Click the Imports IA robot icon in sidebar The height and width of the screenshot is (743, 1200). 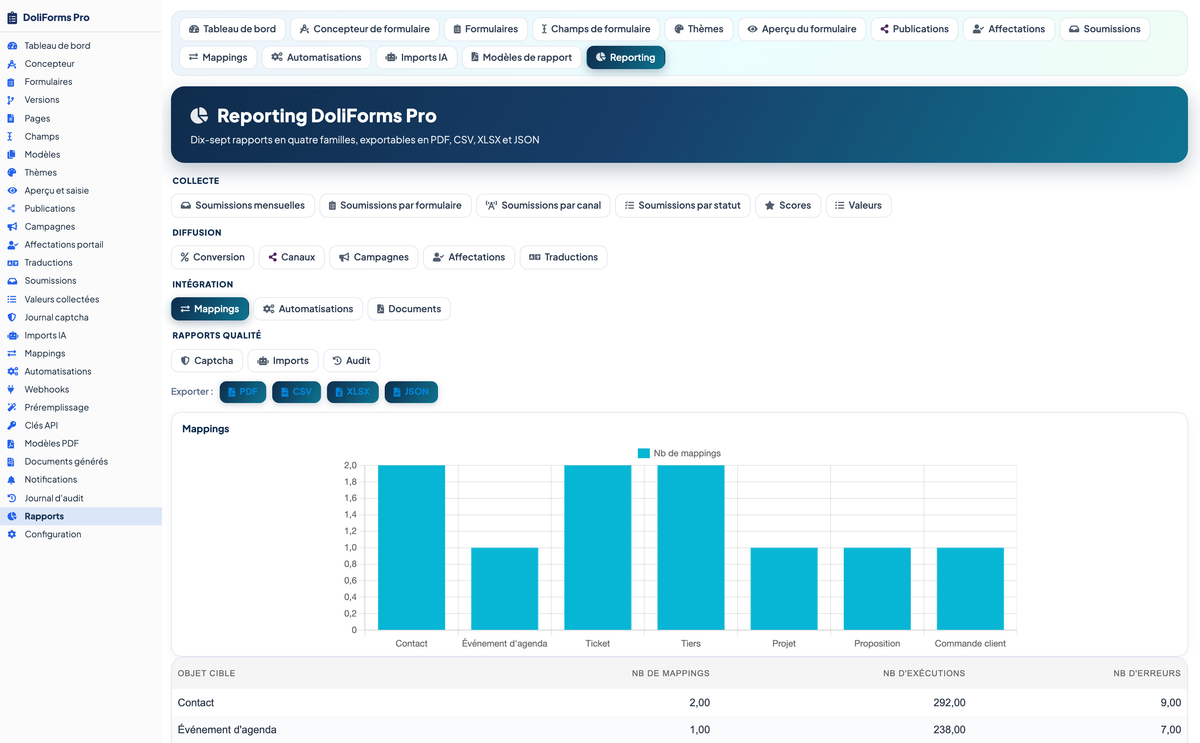click(x=12, y=335)
